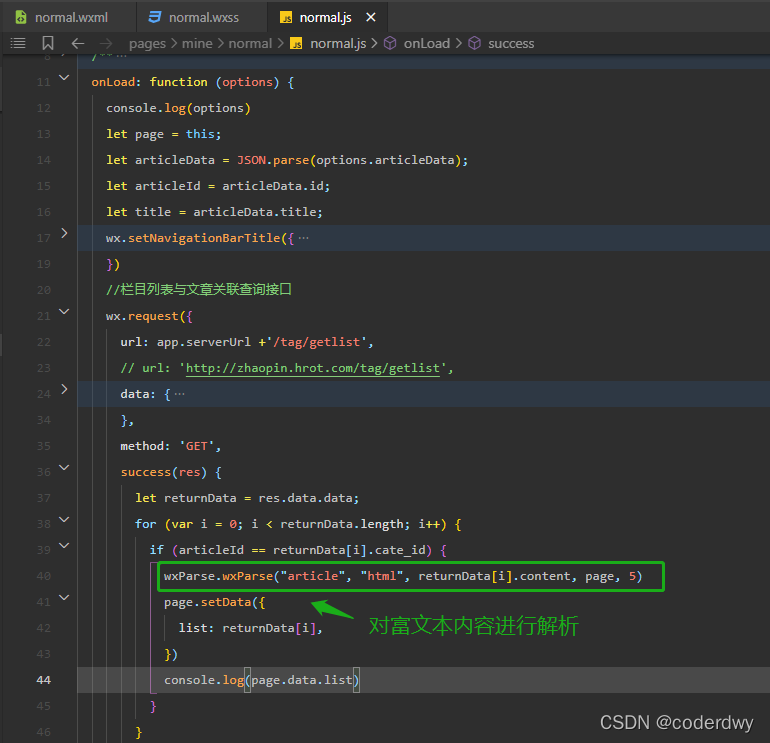
Task: Expand folded ellipsis after wx.setNavigationBarTitle({
Action: coord(303,238)
